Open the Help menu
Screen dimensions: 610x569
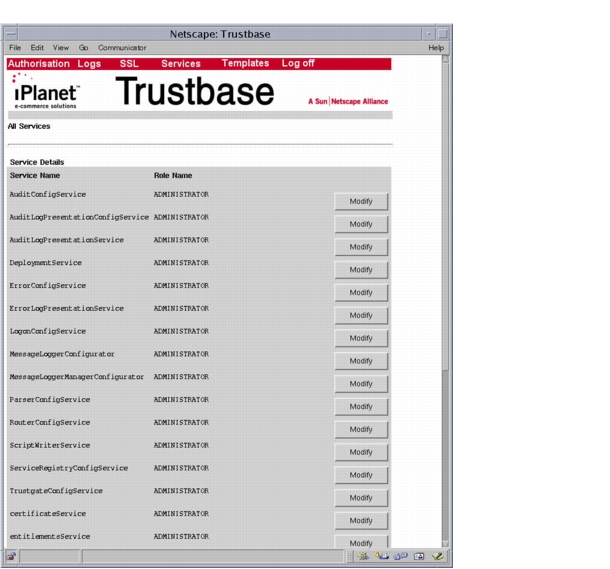(x=436, y=47)
